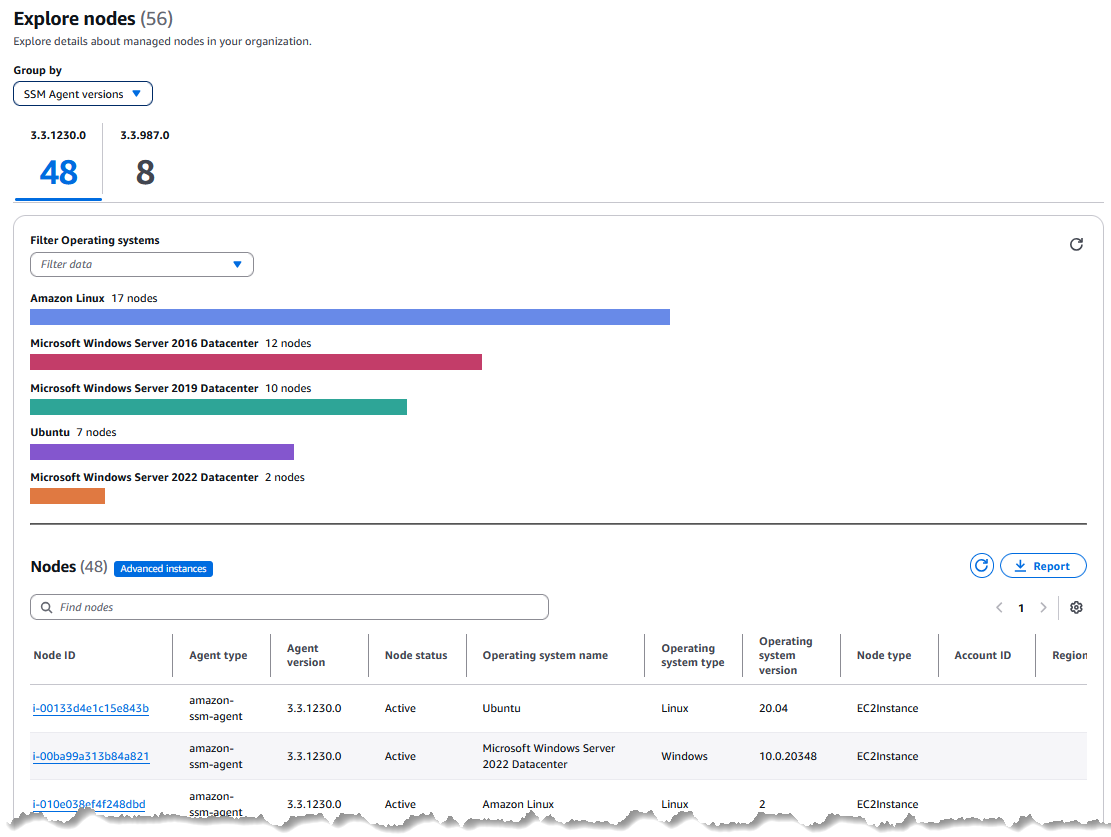Click the magnifier icon in Find nodes

47,607
